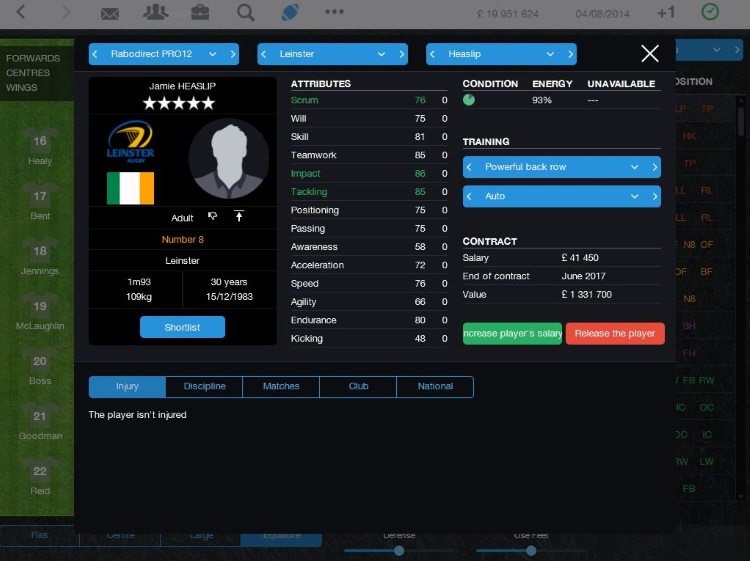Advance one day with +1
The width and height of the screenshot is (750, 561).
click(x=666, y=12)
